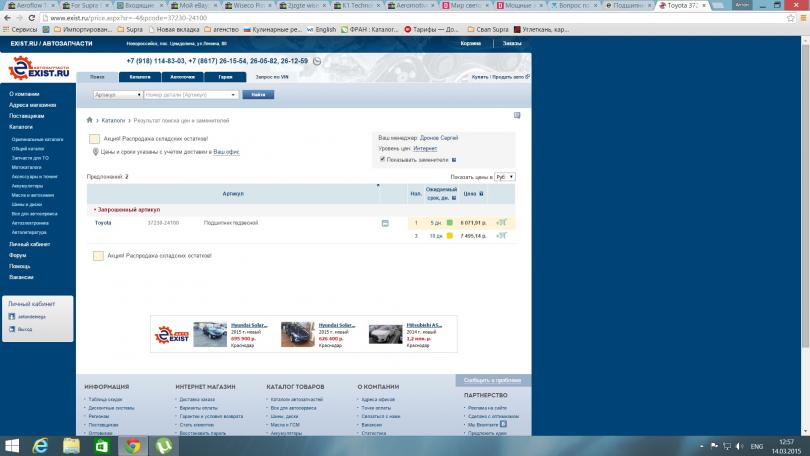Viewport: 810px width, 456px height.
Task: Open File Explorer from taskbar
Action: pos(71,446)
